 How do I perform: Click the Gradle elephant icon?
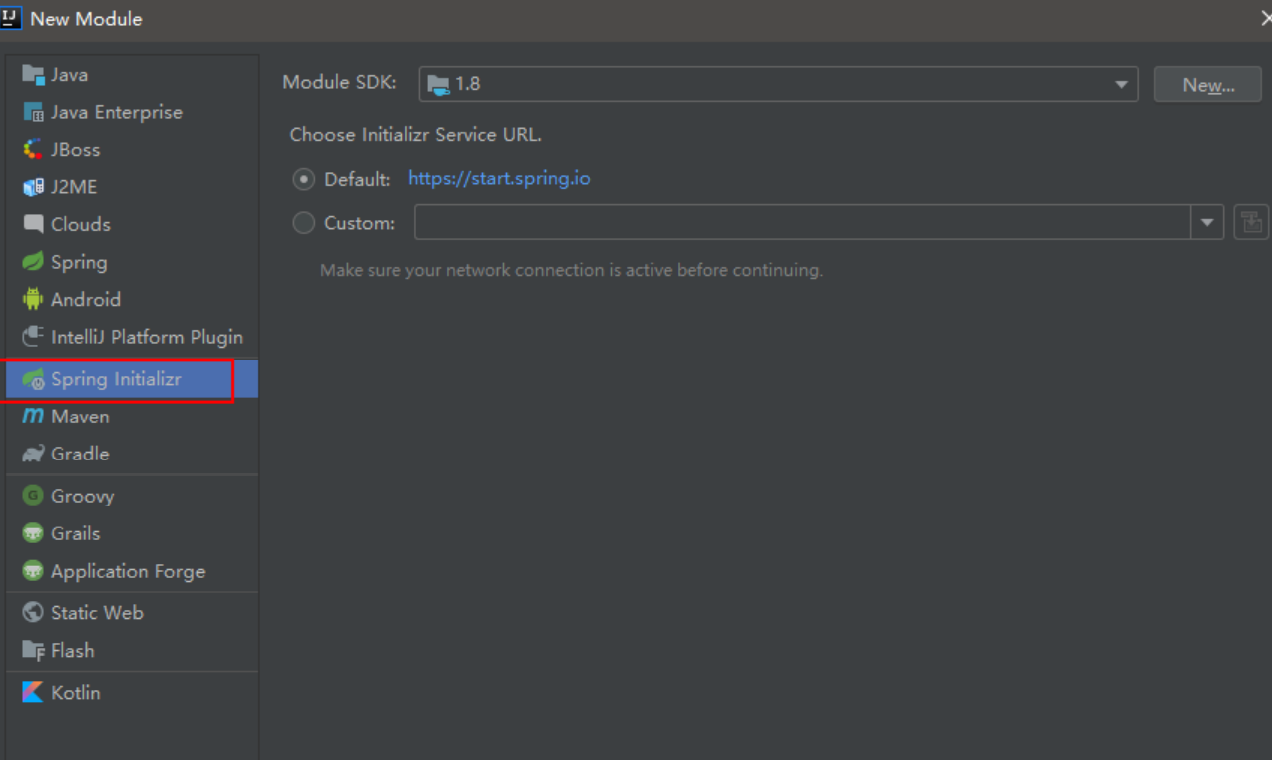pos(33,454)
